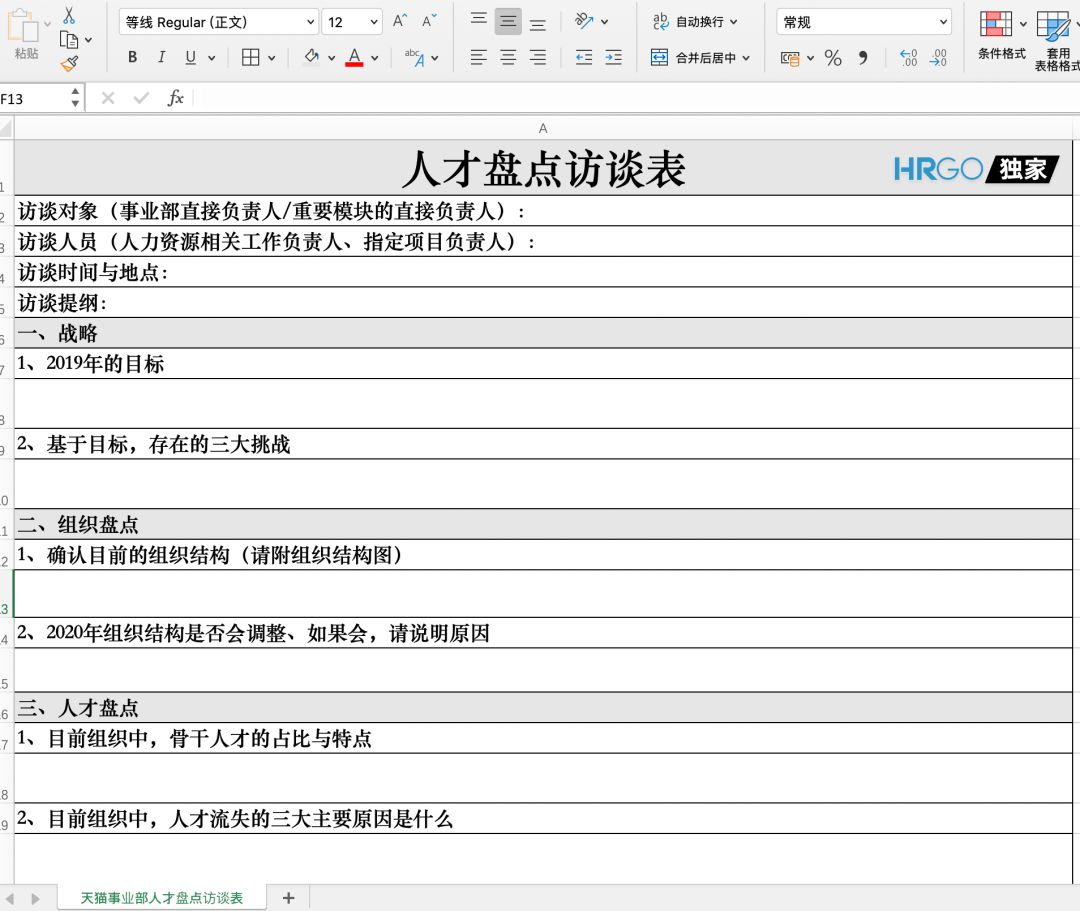Click the Format Painter brush icon
The width and height of the screenshot is (1080, 911).
click(69, 64)
